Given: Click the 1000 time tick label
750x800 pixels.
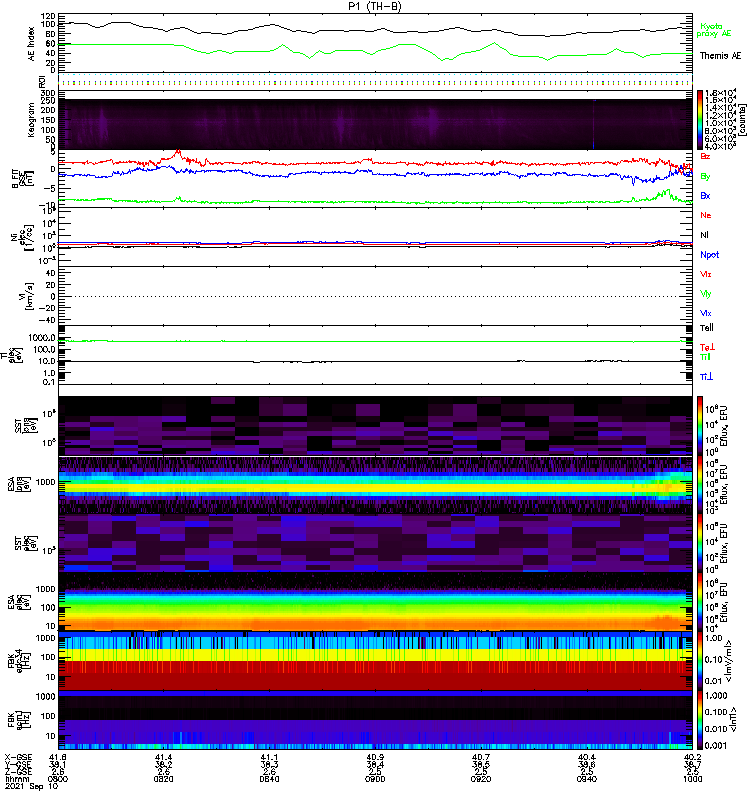Looking at the screenshot, I should point(692,779).
